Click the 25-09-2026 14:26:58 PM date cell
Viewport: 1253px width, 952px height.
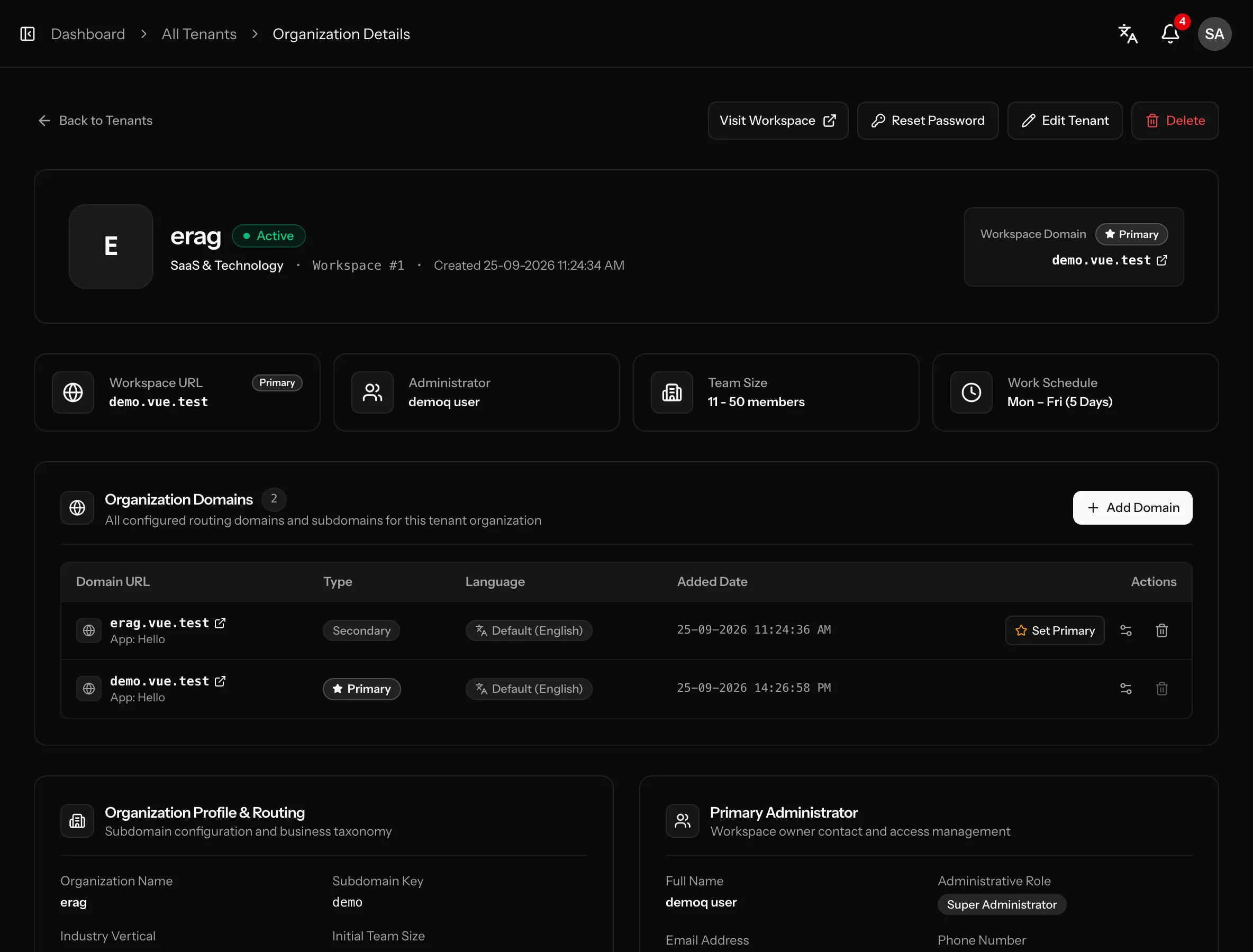click(x=753, y=688)
